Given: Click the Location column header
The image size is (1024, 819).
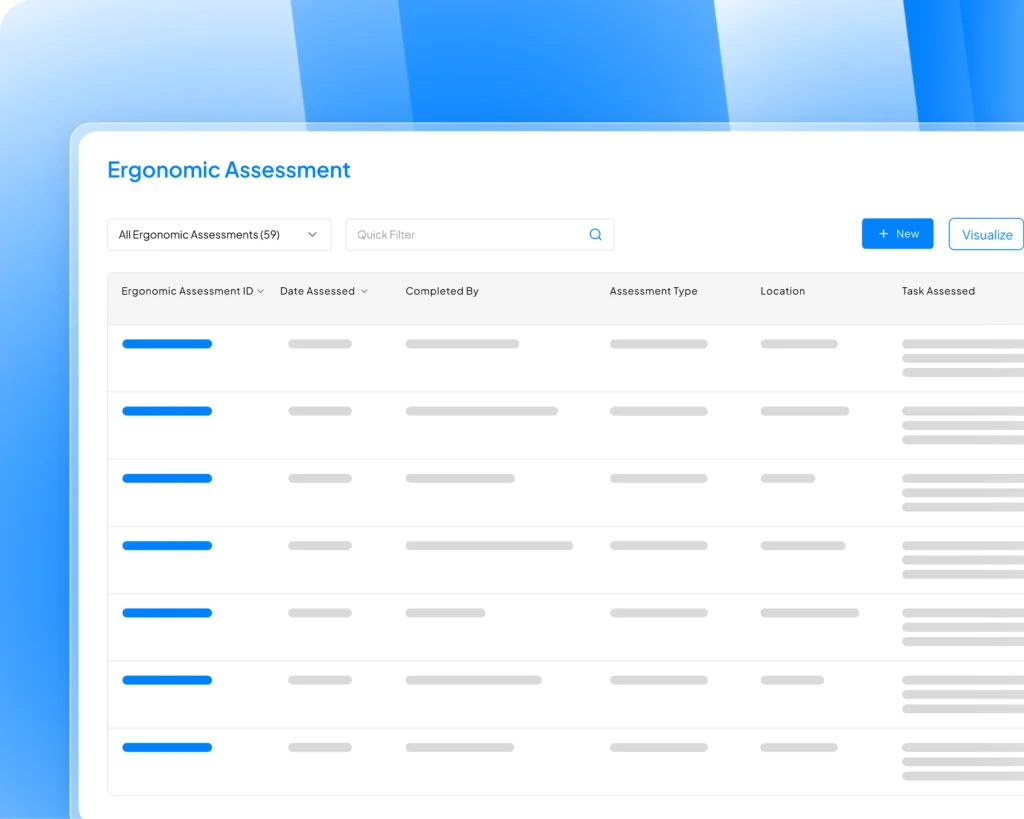Looking at the screenshot, I should [782, 291].
